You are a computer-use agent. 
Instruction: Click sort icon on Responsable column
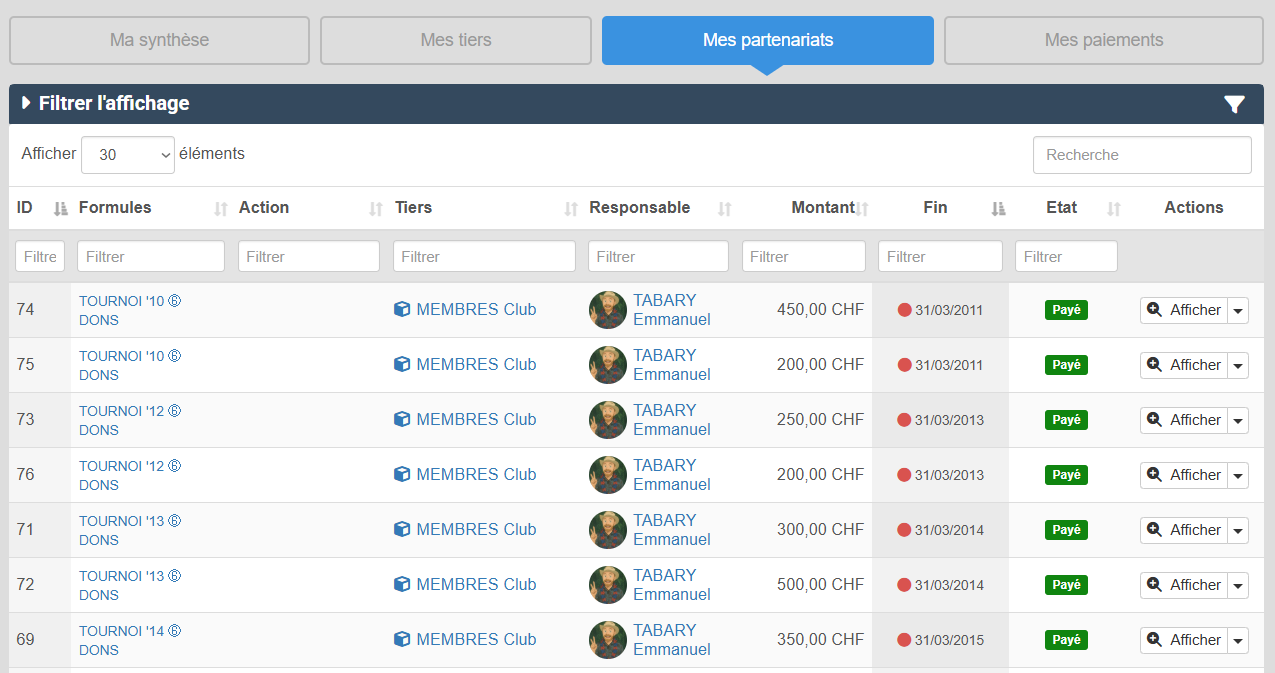coord(725,208)
